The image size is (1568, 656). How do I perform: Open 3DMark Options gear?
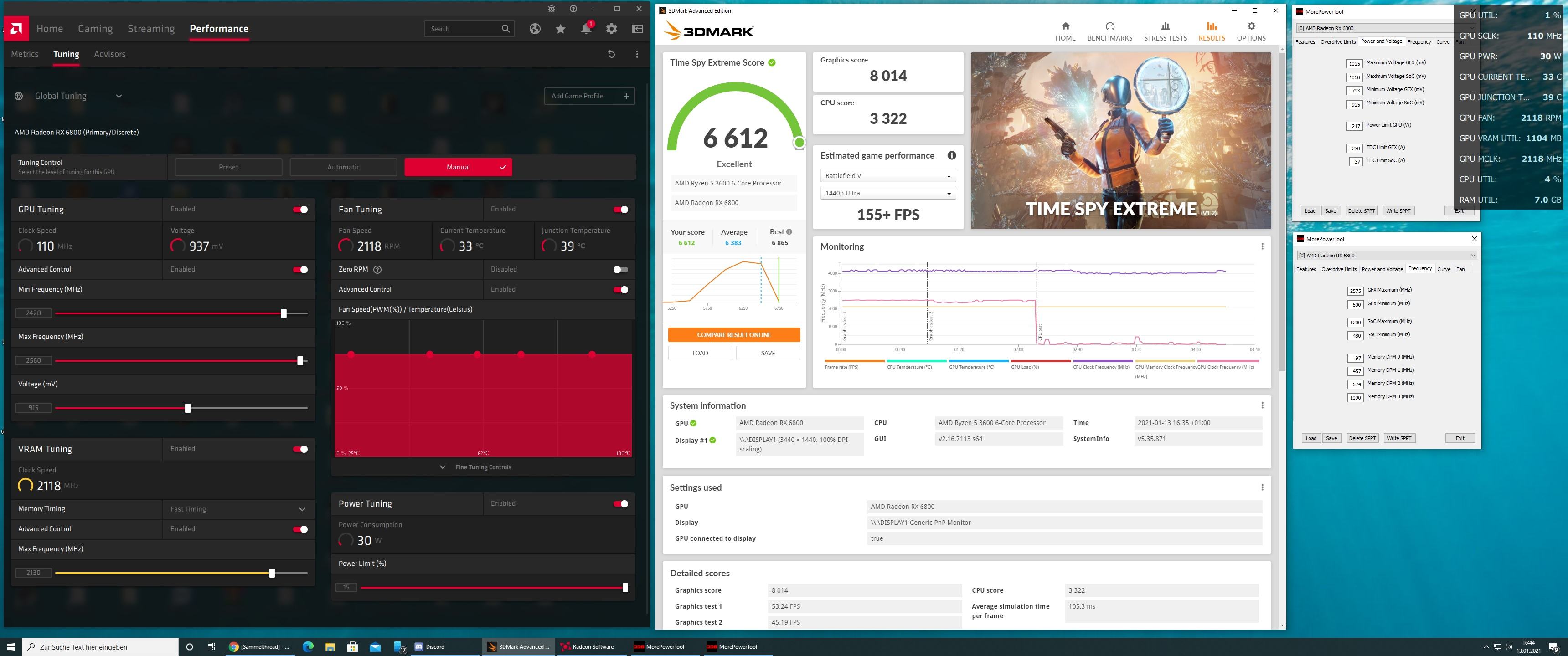[1251, 31]
